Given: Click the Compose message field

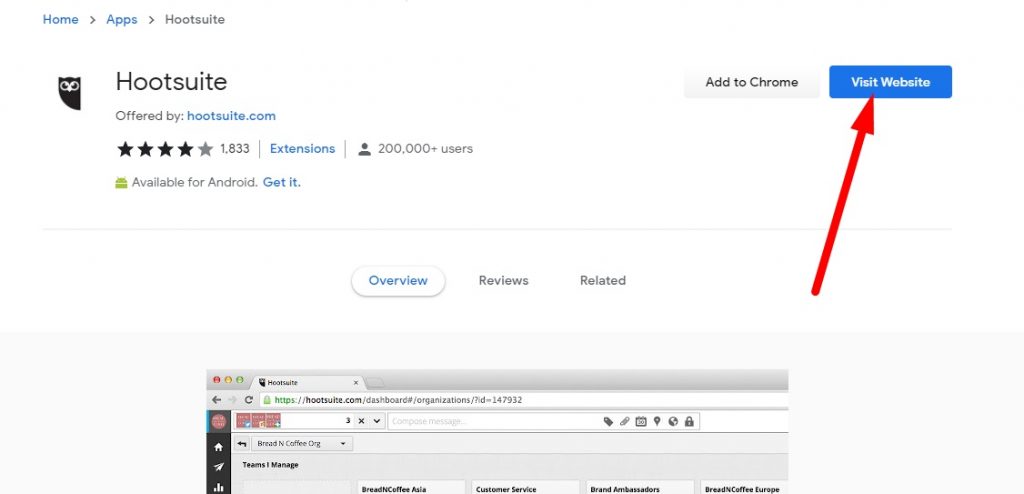Looking at the screenshot, I should [494, 421].
